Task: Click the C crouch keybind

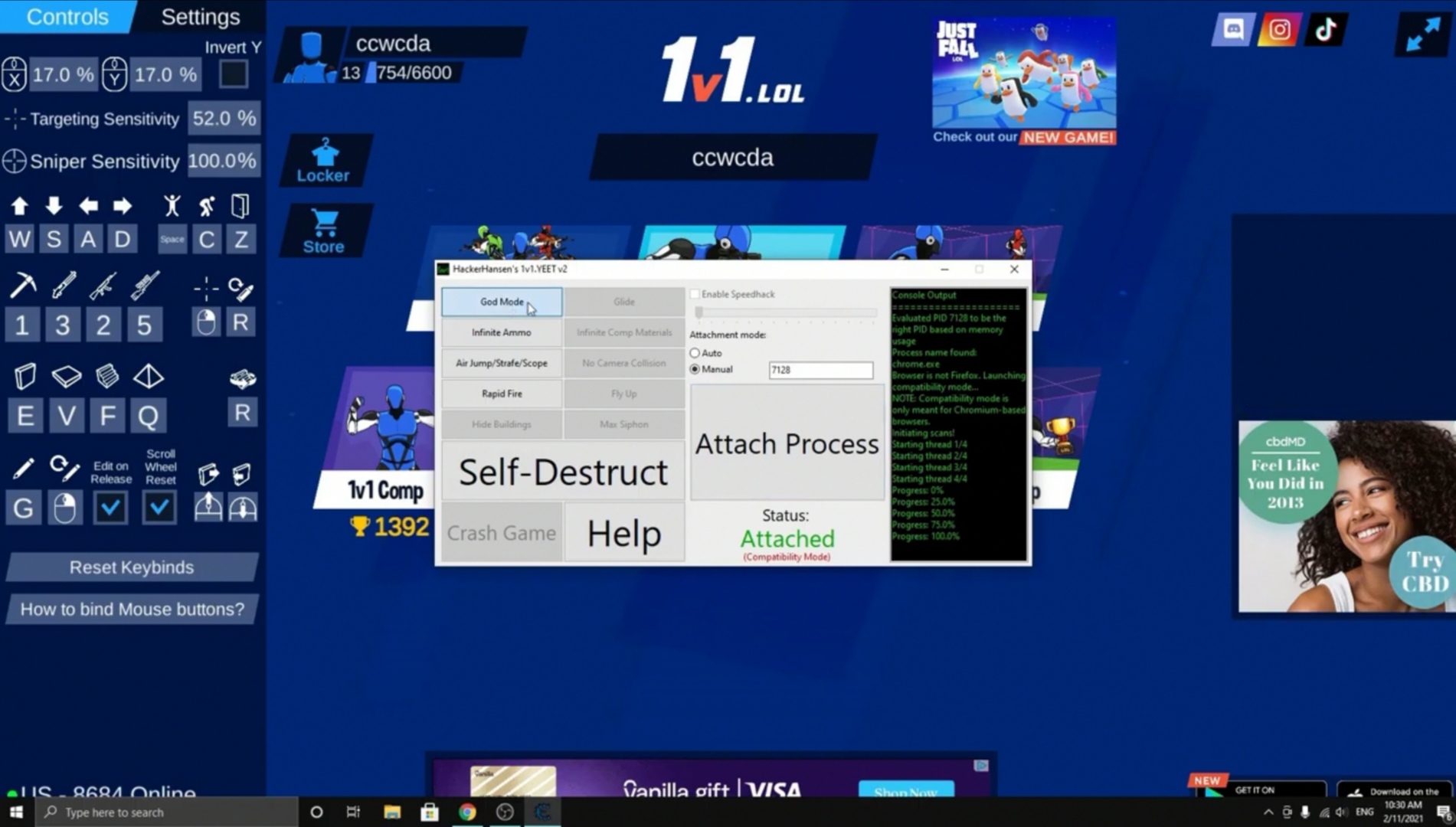Action: tap(207, 240)
